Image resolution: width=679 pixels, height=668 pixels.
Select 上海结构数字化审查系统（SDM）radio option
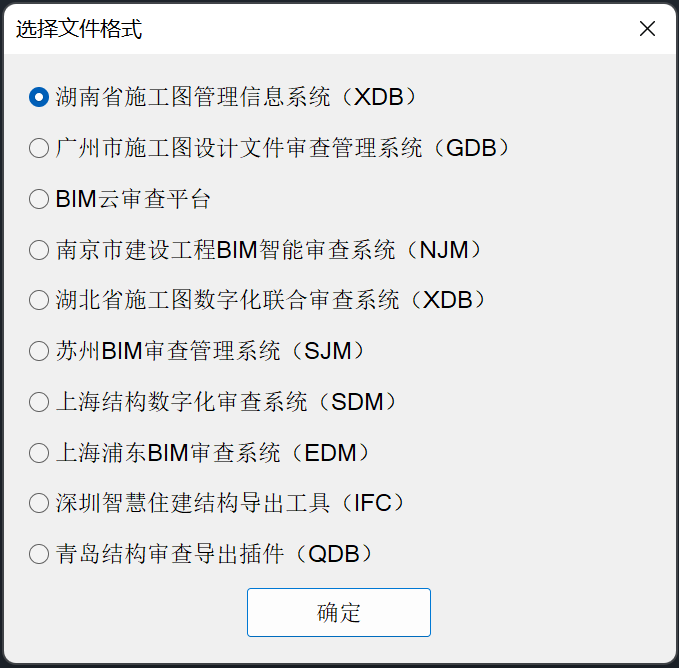point(39,402)
